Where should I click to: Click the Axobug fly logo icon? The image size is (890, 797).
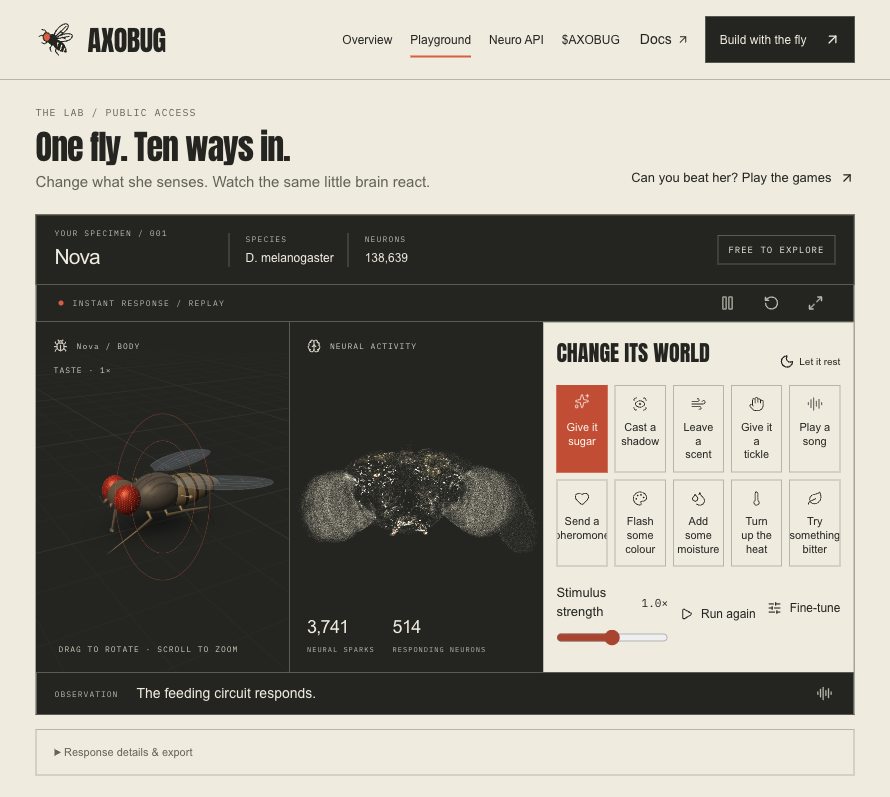click(x=56, y=39)
